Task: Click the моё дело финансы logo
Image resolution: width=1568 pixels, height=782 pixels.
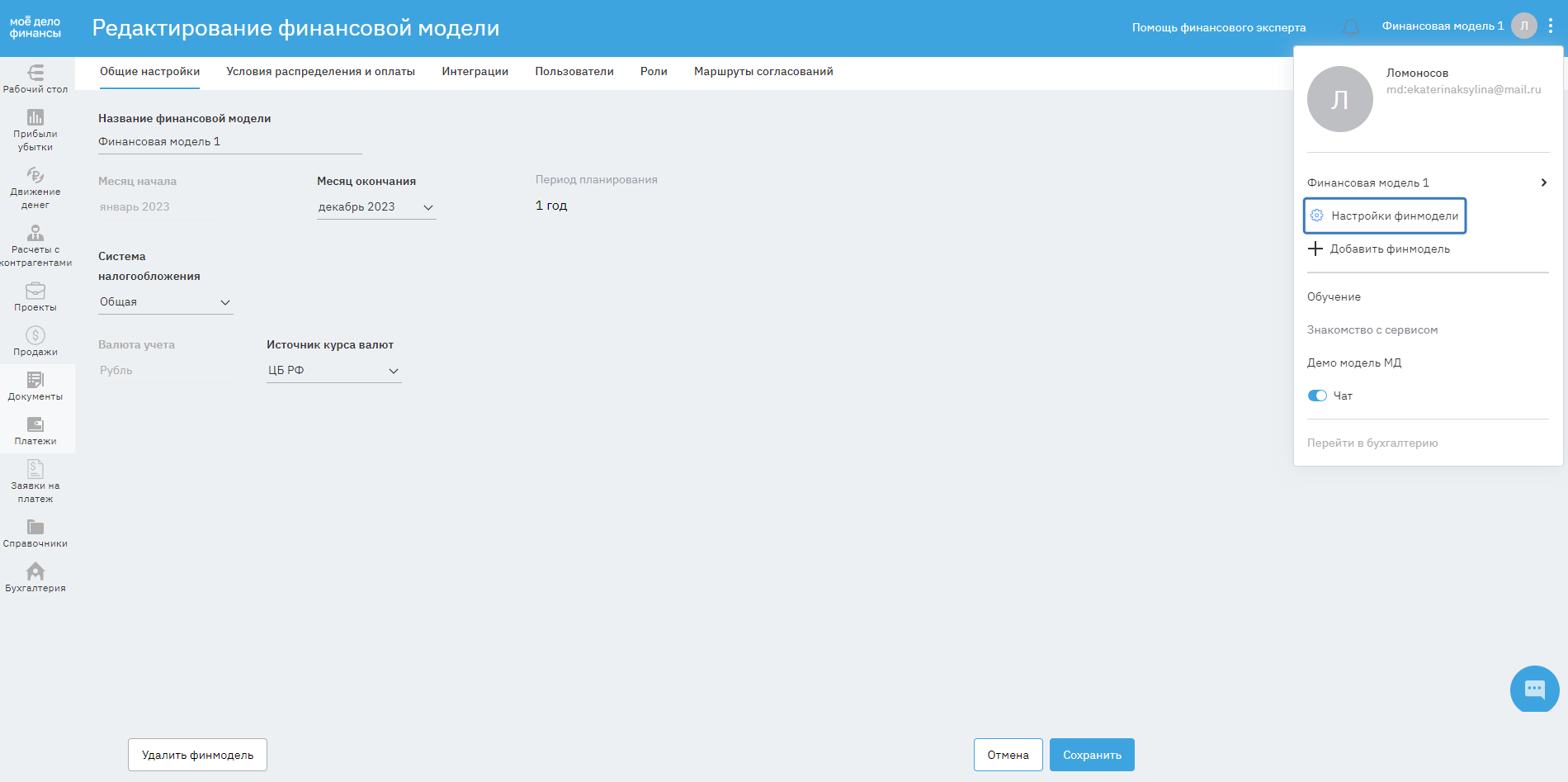Action: [35, 27]
